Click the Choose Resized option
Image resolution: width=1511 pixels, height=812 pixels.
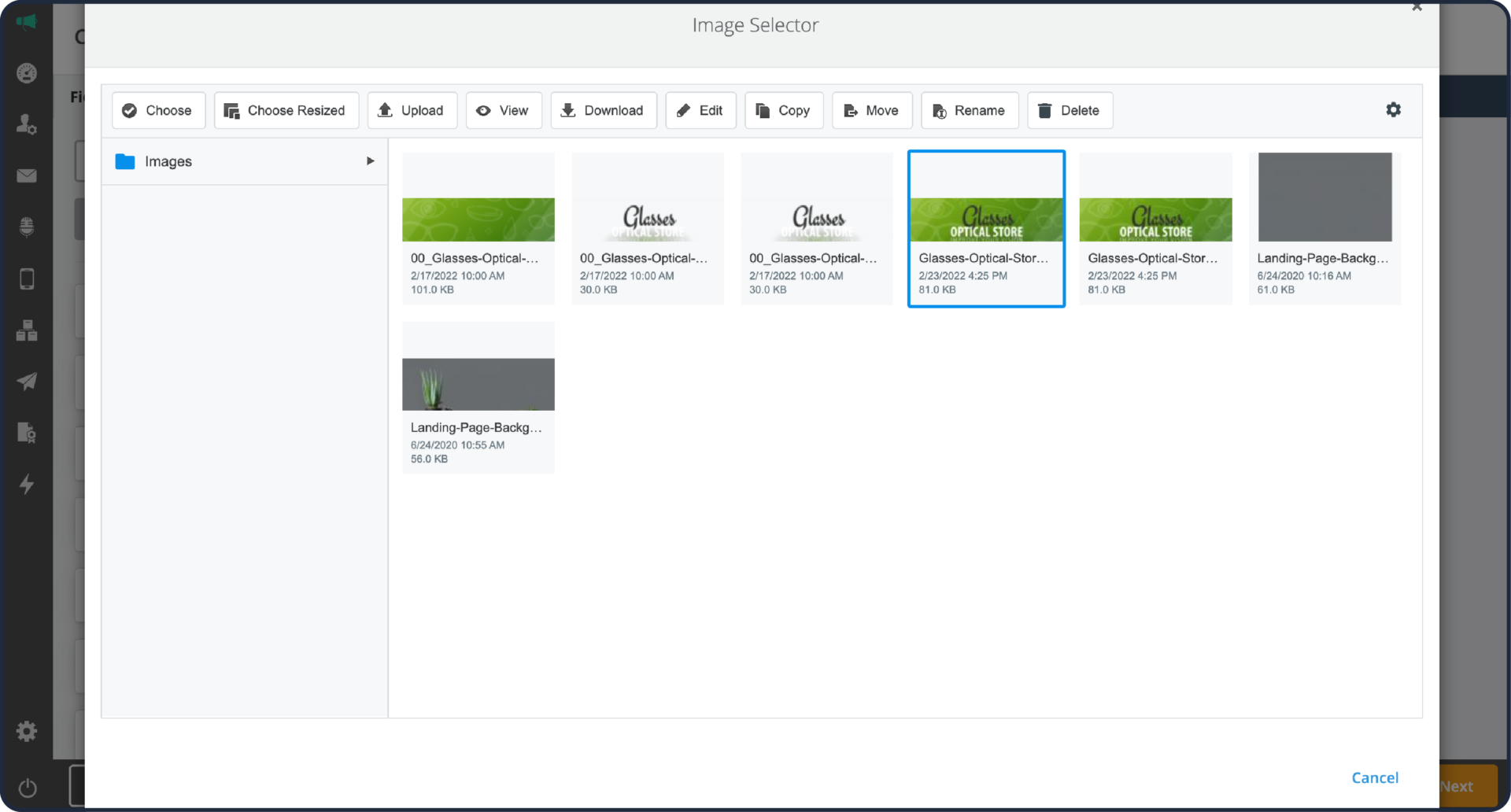point(286,110)
